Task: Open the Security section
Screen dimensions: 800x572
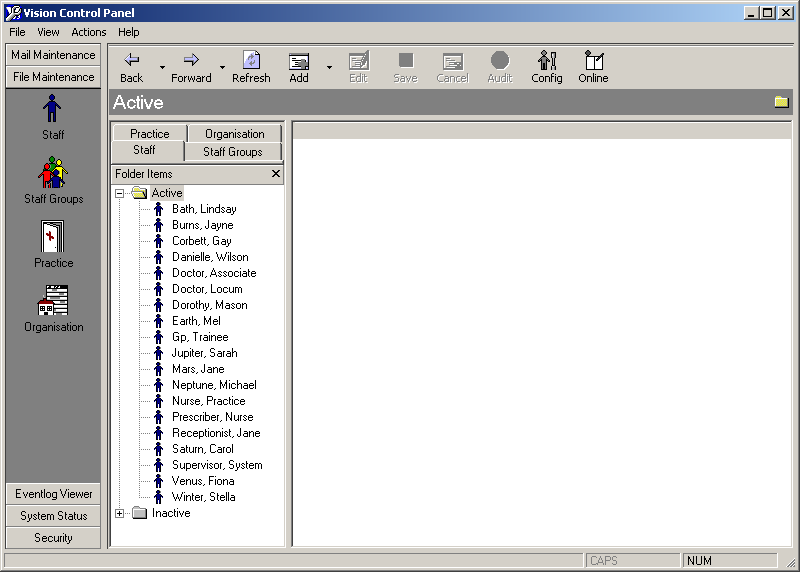Action: 53,538
